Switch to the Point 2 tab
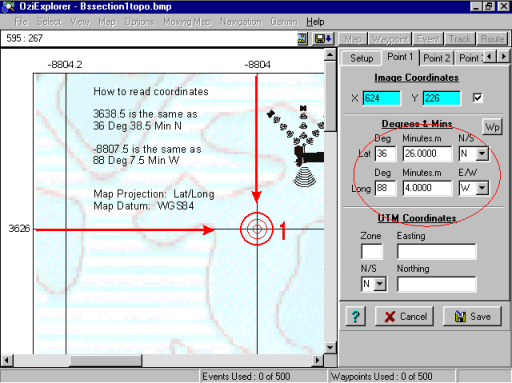512x383 pixels. (x=436, y=58)
